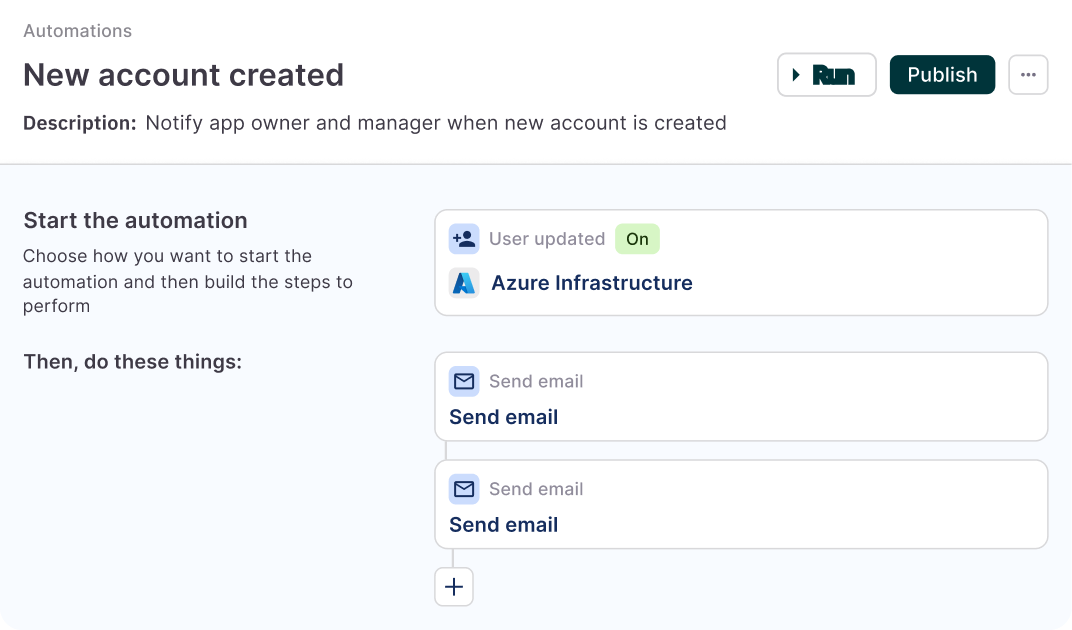1072x630 pixels.
Task: Click envelope icon in second Send email step
Action: point(464,489)
